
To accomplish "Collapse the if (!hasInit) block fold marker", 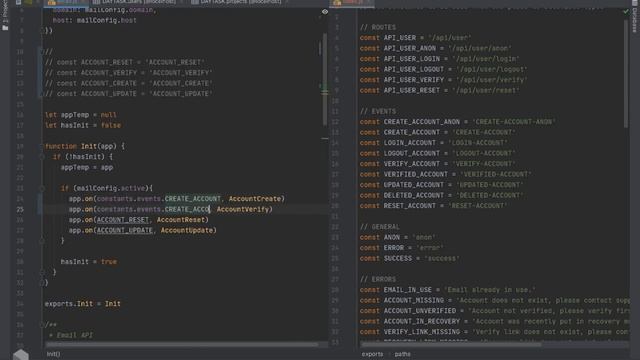I will pos(42,157).
